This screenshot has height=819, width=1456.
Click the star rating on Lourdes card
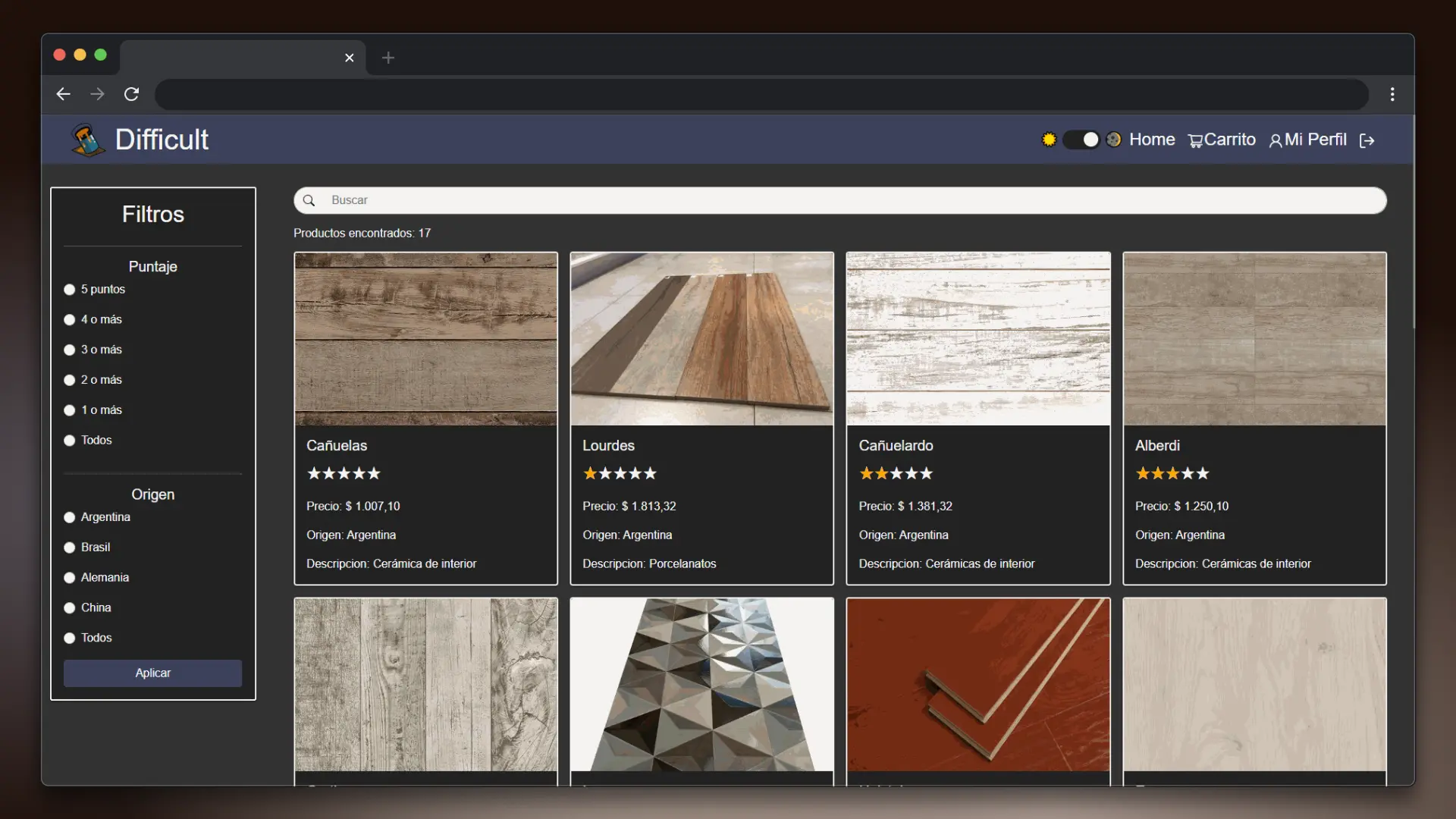(620, 474)
